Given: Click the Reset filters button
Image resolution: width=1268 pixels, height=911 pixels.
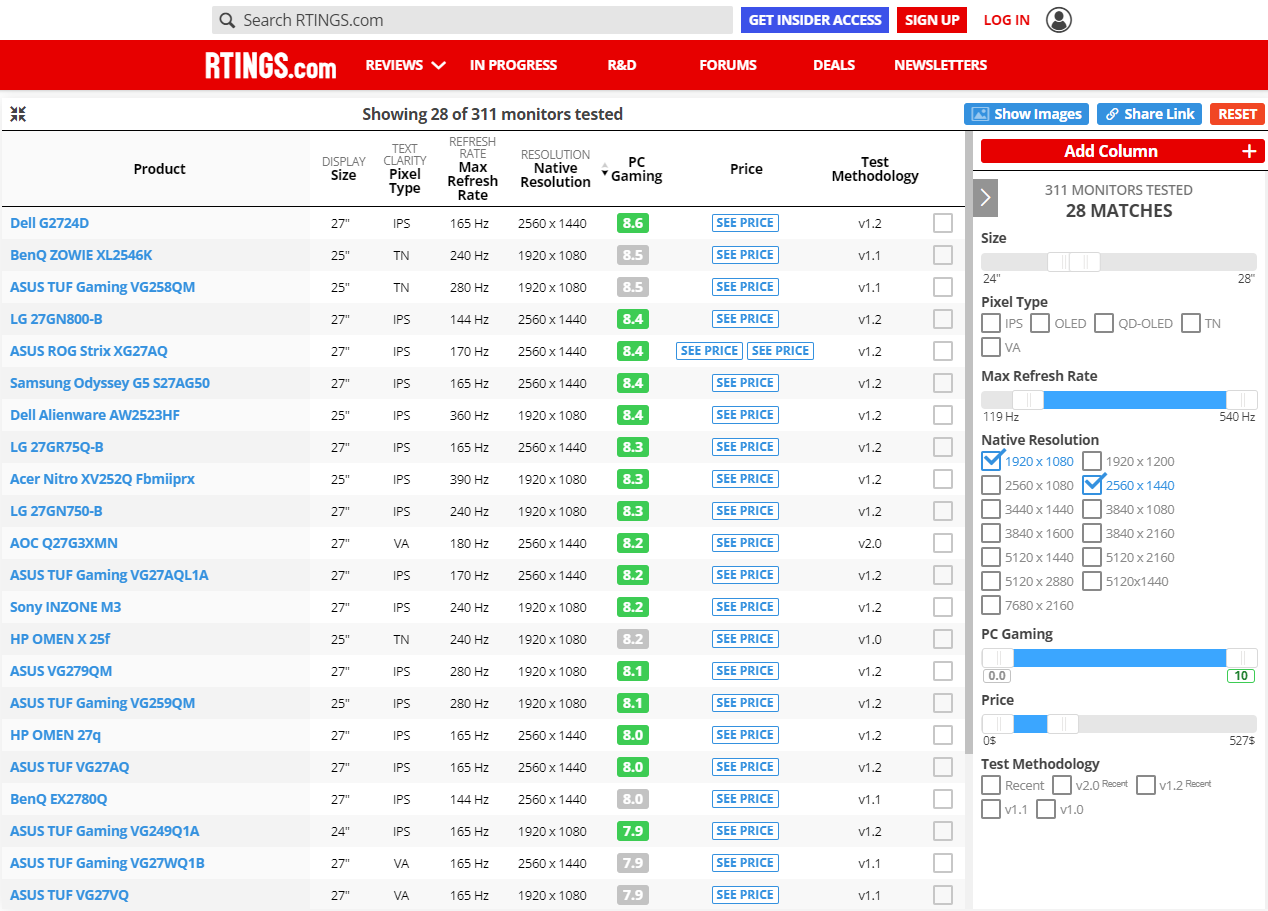Looking at the screenshot, I should coord(1237,114).
